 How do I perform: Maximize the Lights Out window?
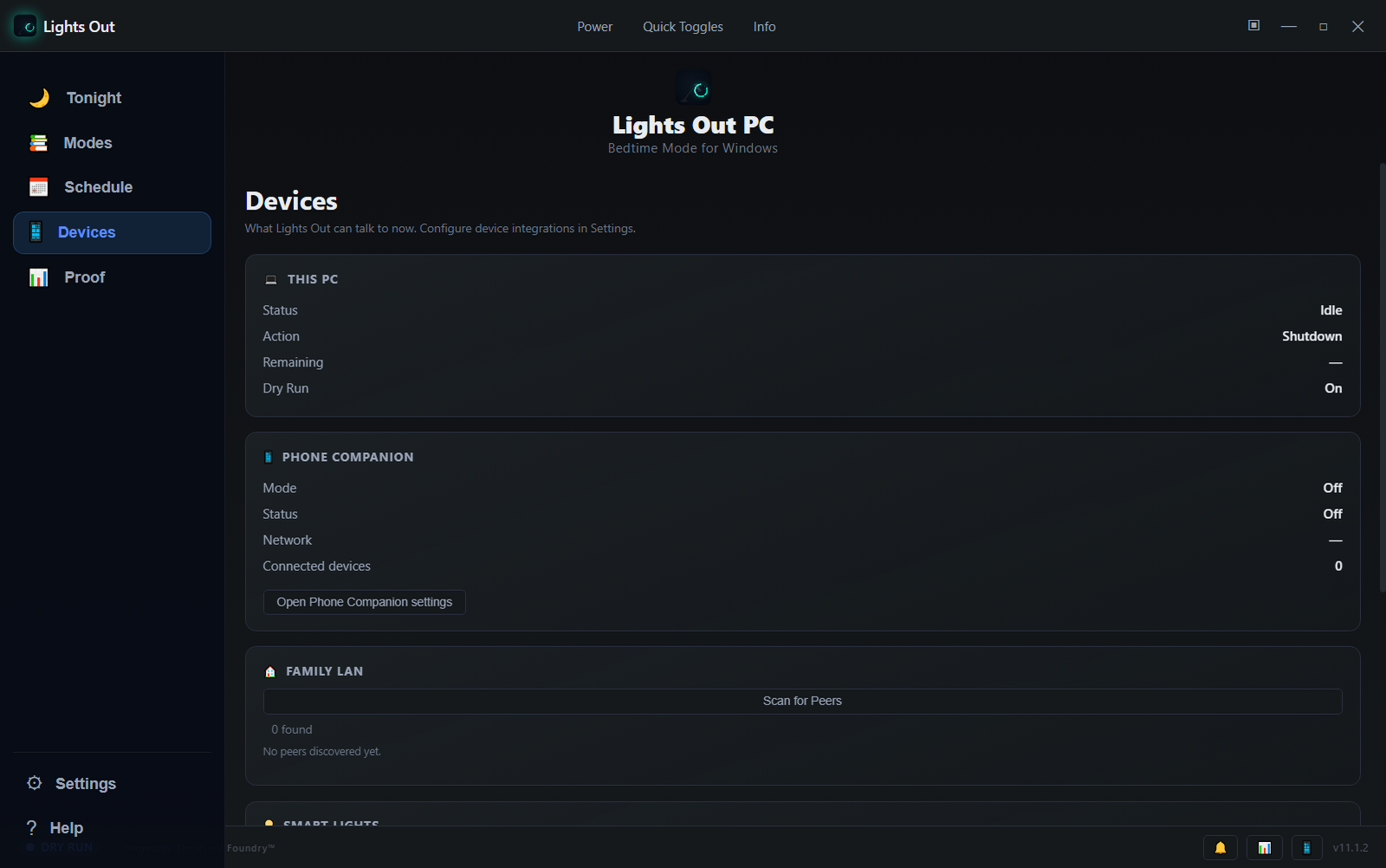tap(1324, 27)
